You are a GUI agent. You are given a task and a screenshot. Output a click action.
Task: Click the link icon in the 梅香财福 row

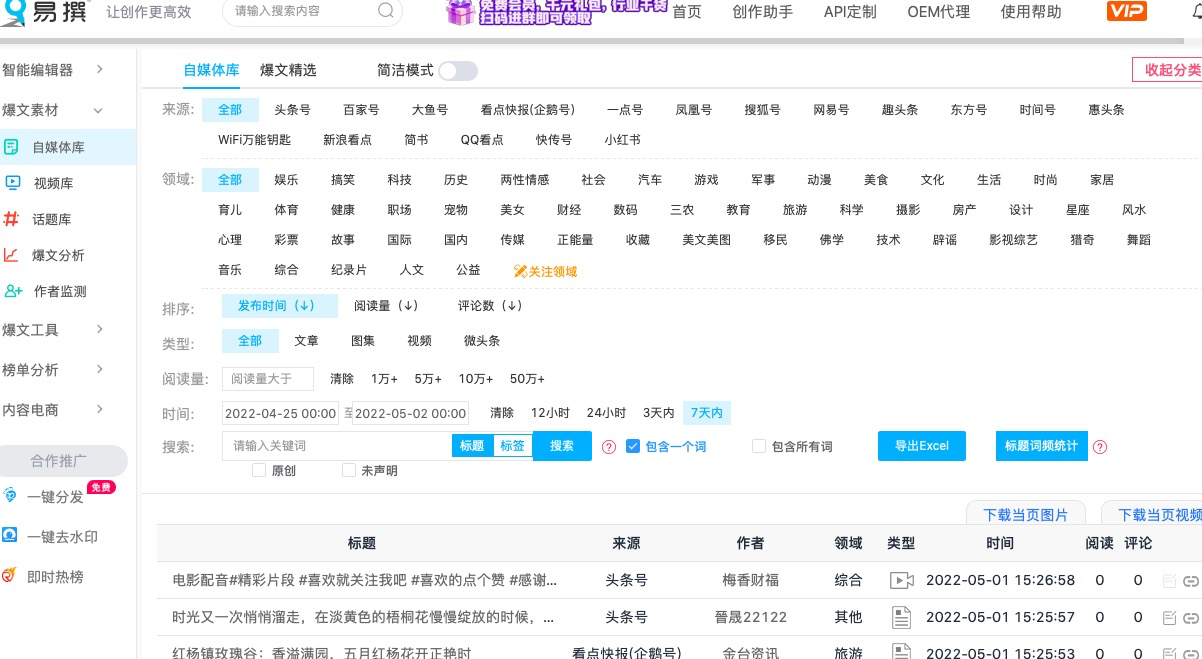[x=1190, y=581]
